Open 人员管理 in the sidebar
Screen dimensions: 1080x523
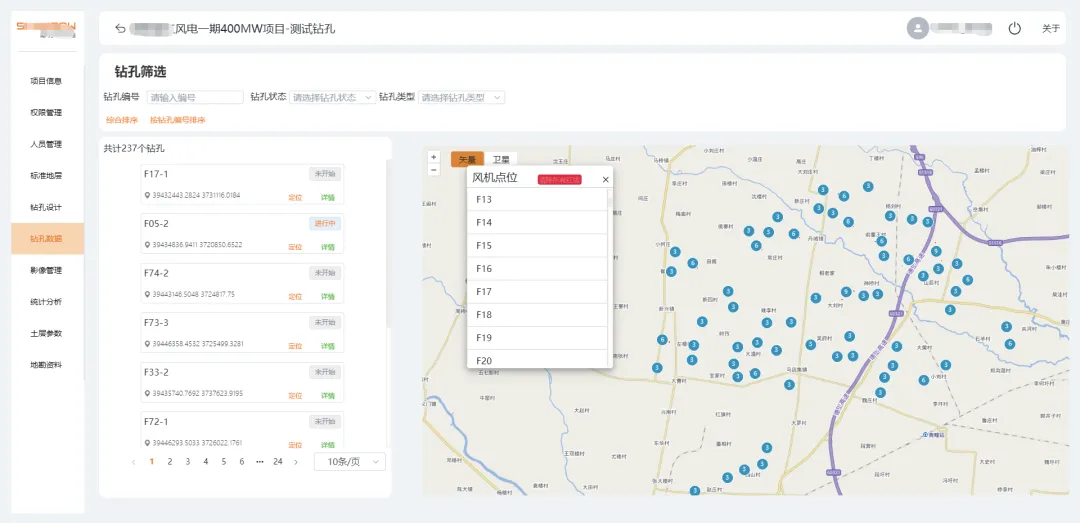pyautogui.click(x=47, y=144)
